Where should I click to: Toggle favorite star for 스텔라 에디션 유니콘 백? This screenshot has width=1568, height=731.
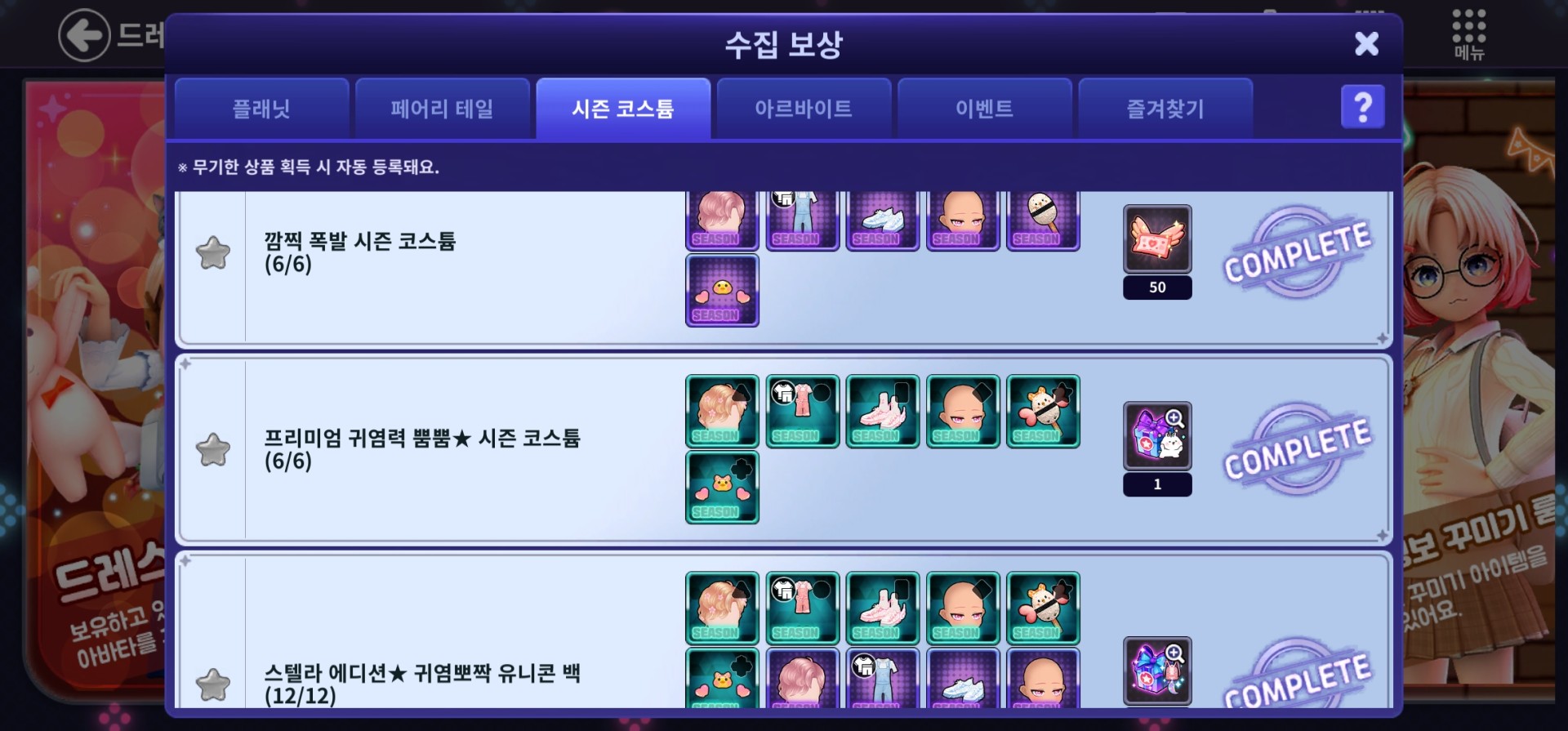tap(213, 684)
